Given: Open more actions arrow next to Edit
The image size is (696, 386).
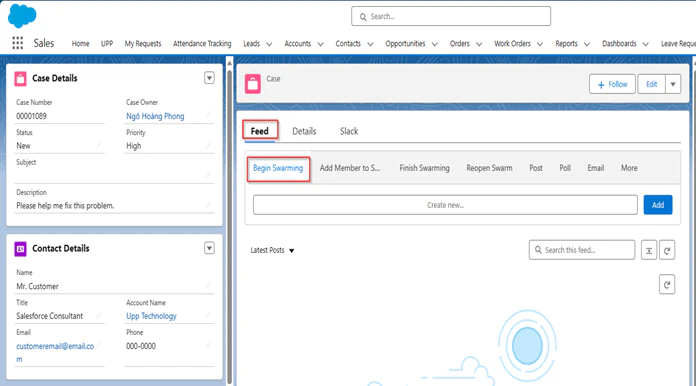Looking at the screenshot, I should [673, 84].
